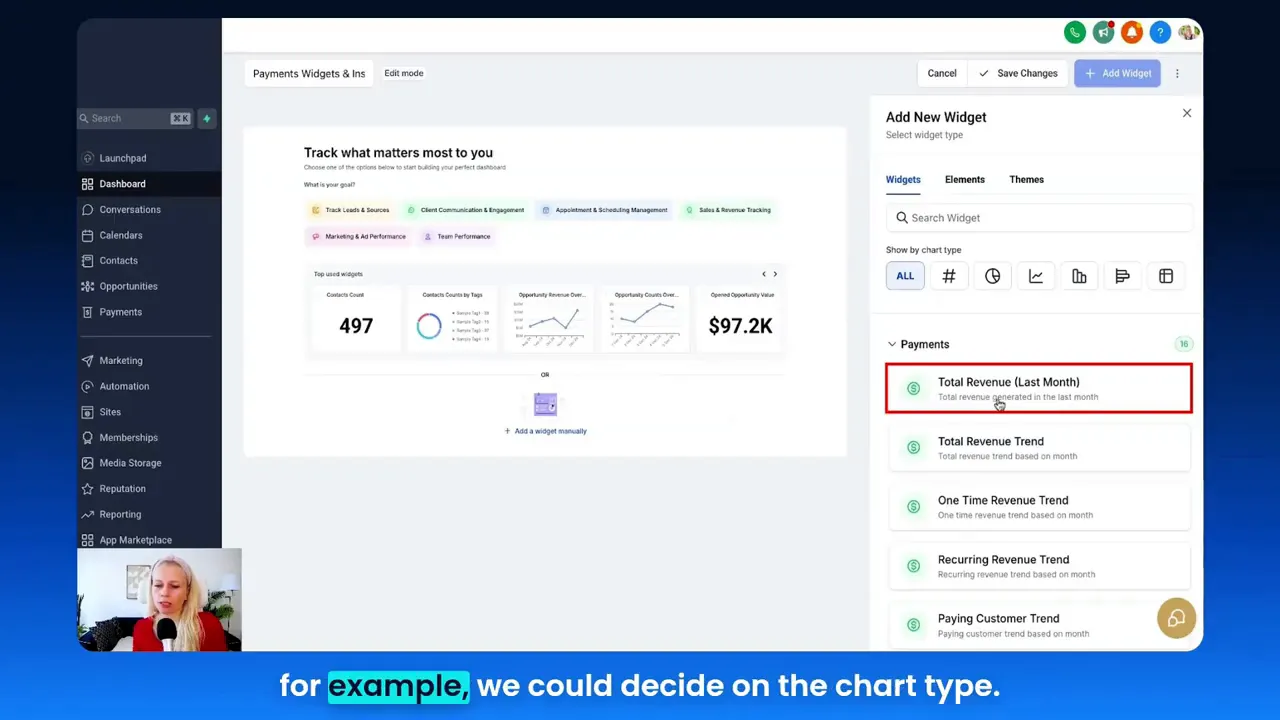Open Contacts in the sidebar
The image size is (1280, 720).
tap(149, 261)
